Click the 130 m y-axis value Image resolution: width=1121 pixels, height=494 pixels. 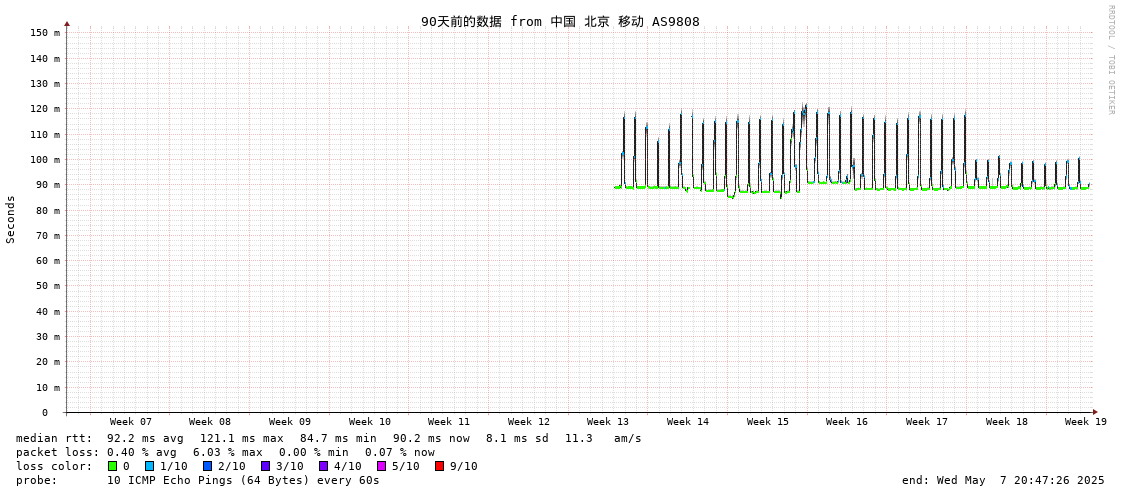[46, 84]
